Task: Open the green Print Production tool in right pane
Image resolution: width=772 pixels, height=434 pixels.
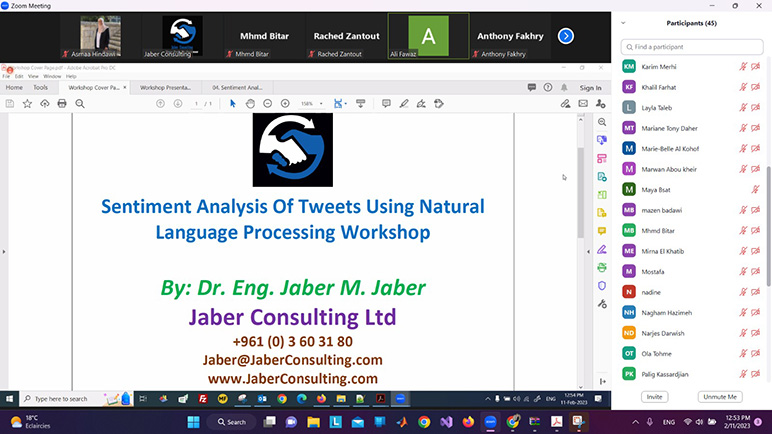Action: pos(602,267)
